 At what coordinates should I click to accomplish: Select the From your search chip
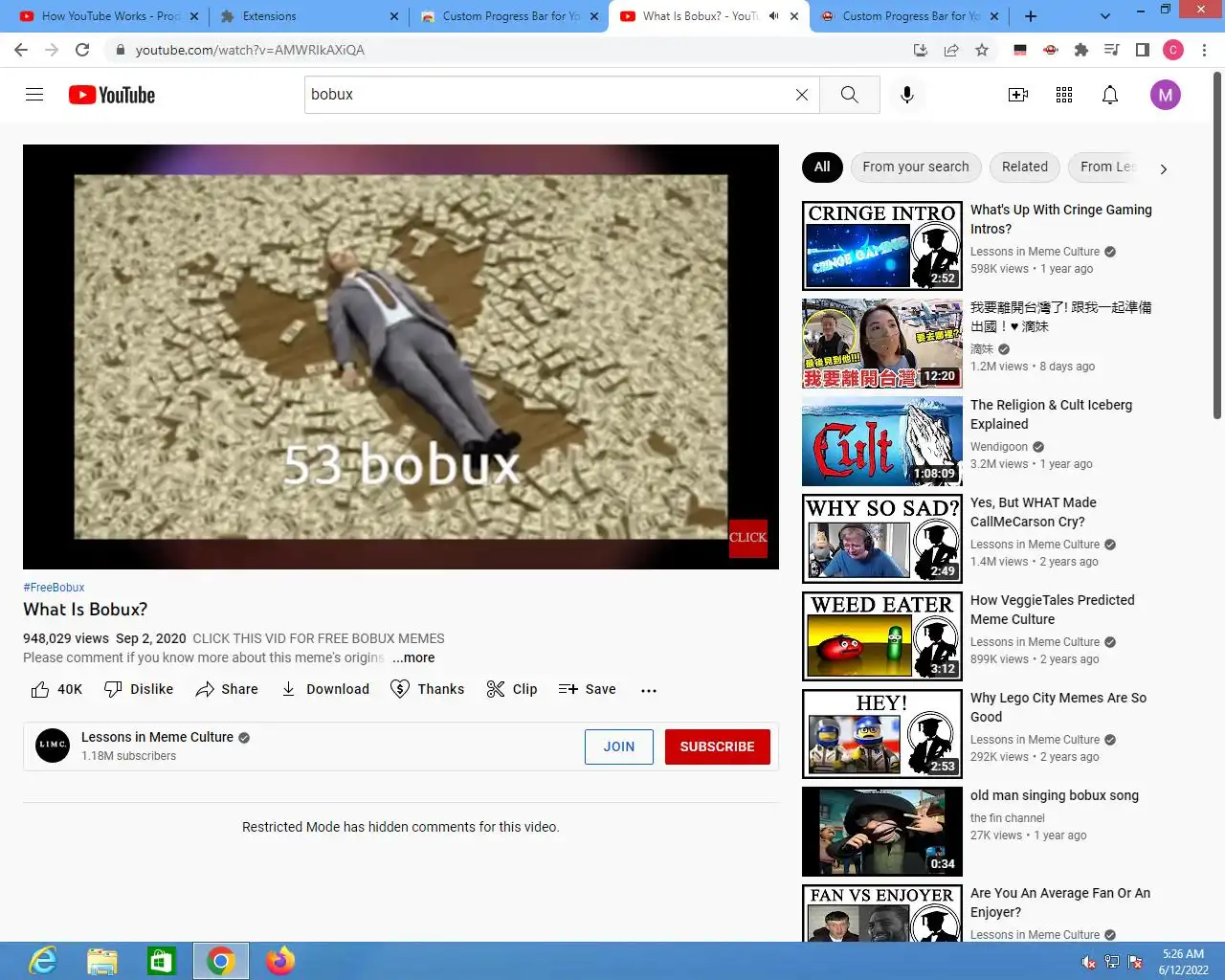tap(916, 167)
